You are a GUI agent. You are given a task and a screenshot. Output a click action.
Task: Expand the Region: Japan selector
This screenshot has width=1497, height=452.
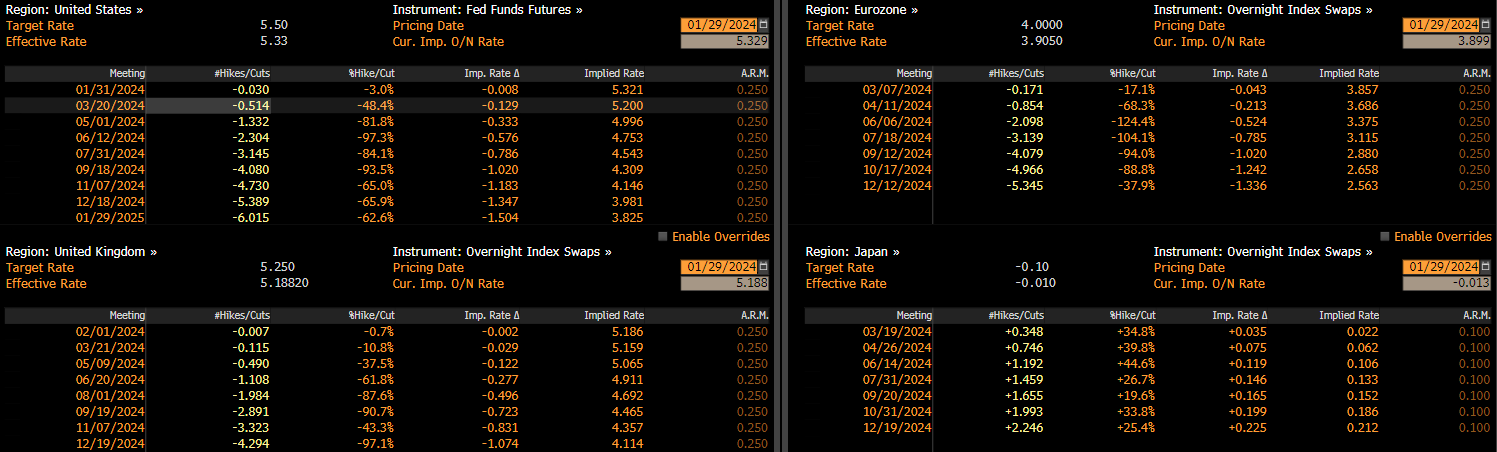(x=852, y=252)
